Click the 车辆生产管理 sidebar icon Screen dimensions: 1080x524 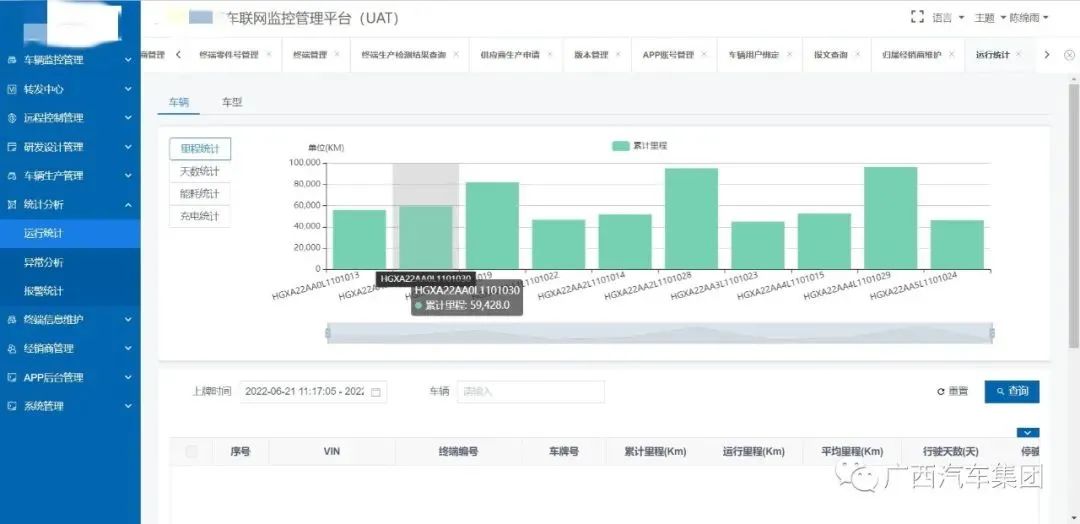pos(12,176)
